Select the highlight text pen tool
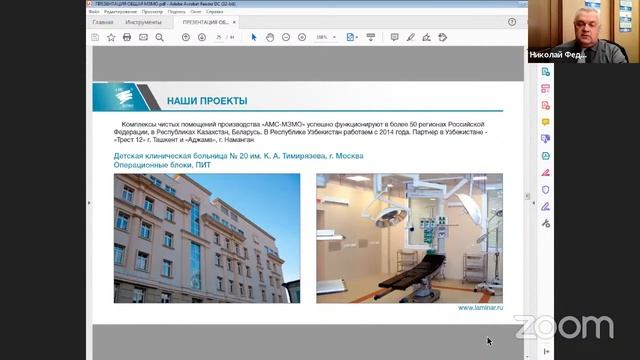The height and width of the screenshot is (360, 640). [x=411, y=37]
